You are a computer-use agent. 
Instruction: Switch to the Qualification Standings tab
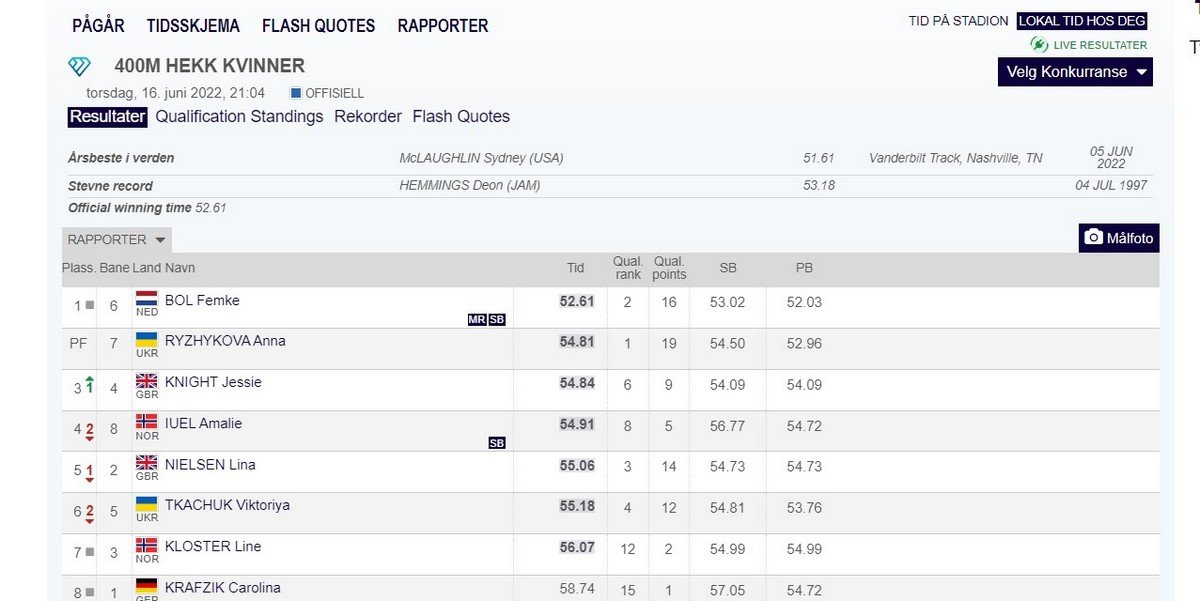click(x=239, y=117)
